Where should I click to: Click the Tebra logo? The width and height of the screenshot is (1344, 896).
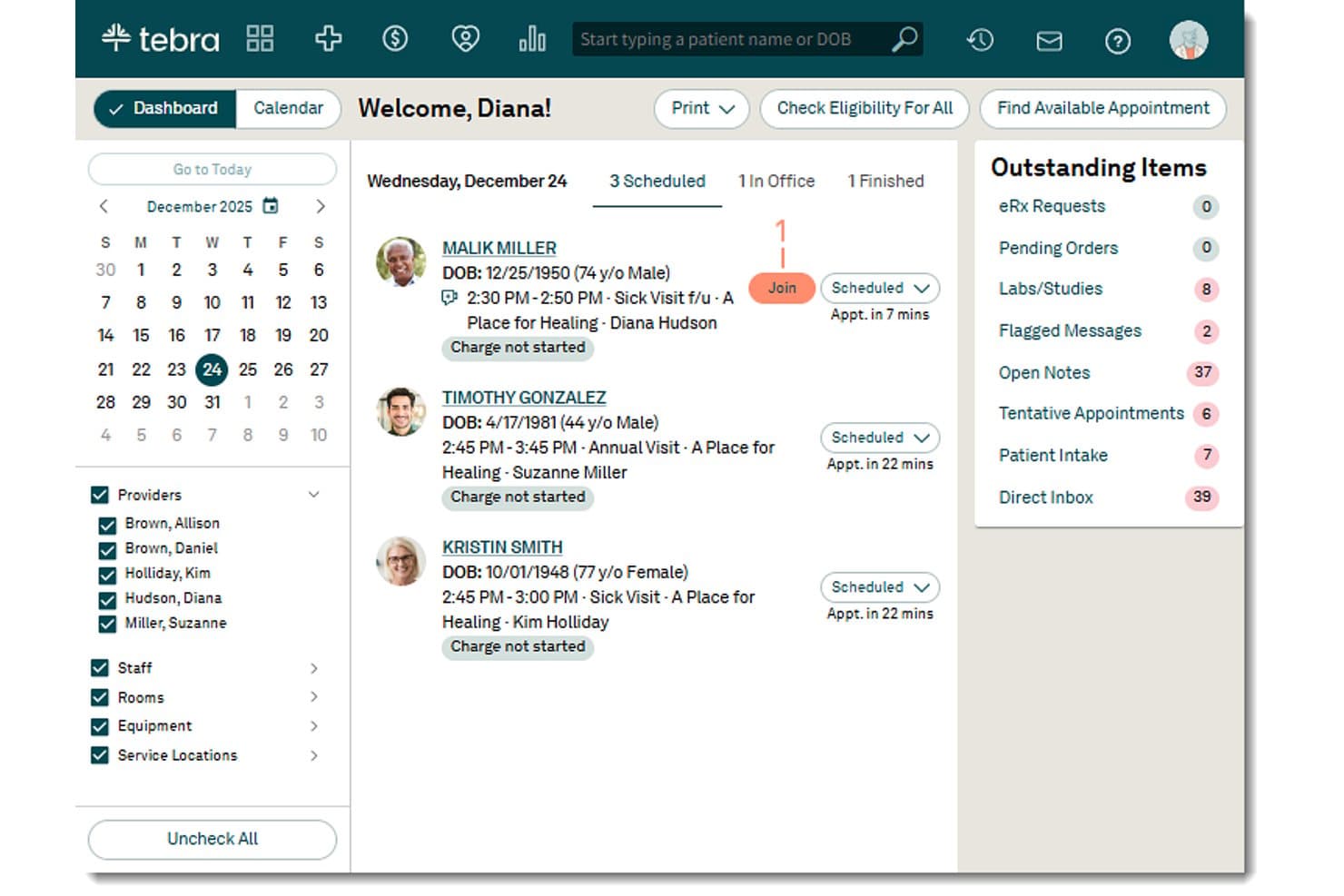160,39
